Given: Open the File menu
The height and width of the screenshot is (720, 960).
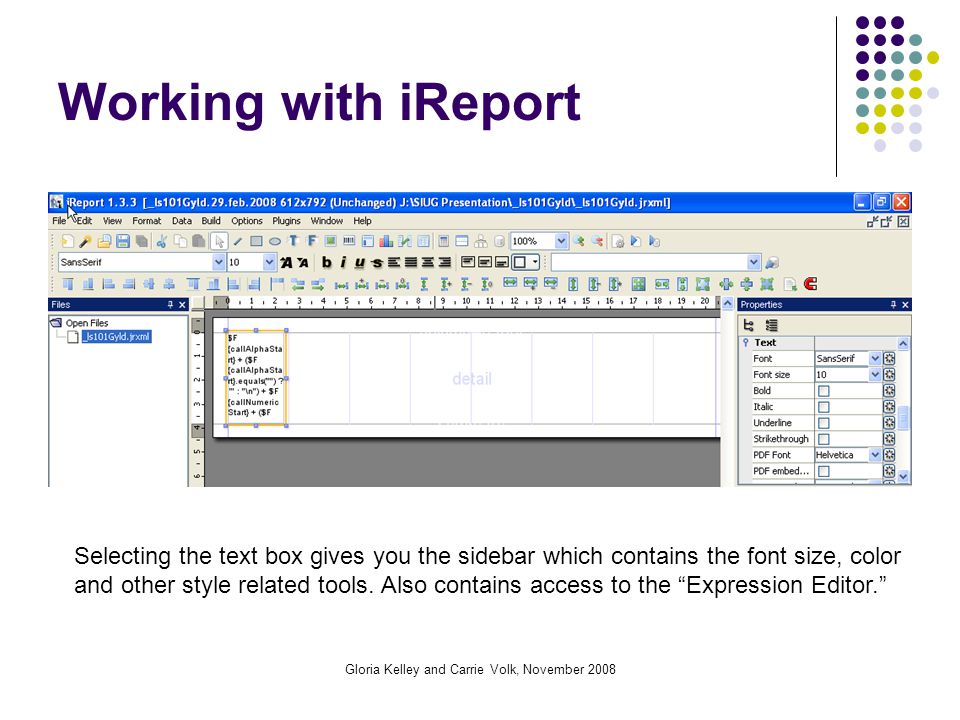Looking at the screenshot, I should pyautogui.click(x=59, y=221).
